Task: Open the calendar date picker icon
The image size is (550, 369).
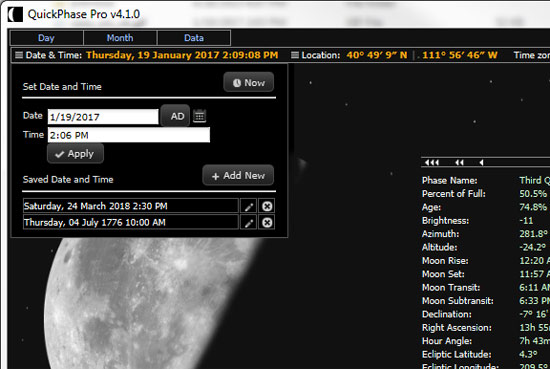Action: click(200, 116)
